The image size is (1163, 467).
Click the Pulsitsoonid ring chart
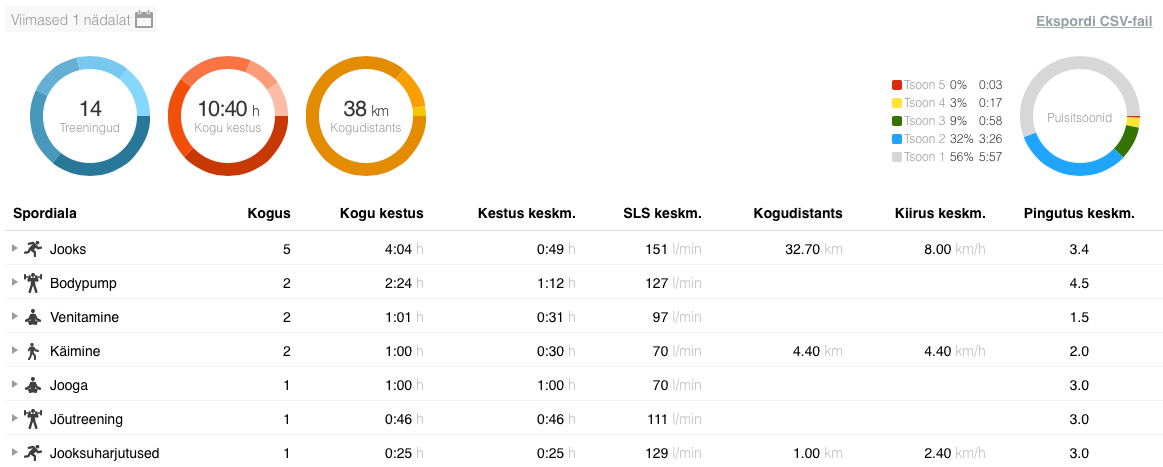click(1080, 116)
